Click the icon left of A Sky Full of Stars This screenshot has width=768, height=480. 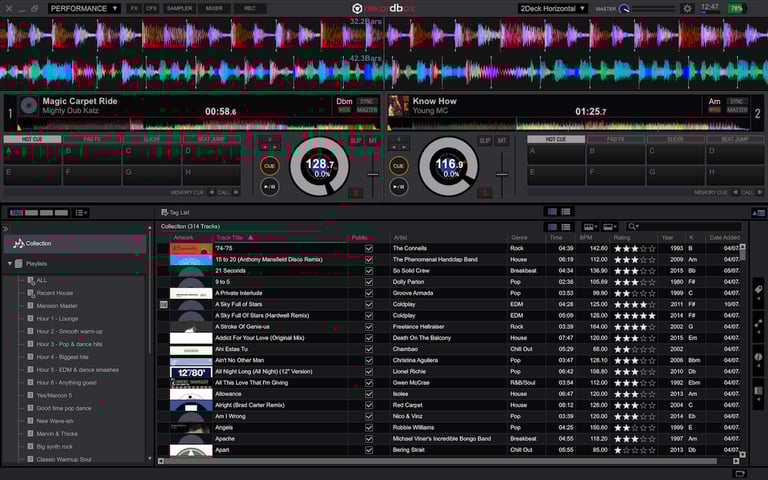tap(164, 304)
